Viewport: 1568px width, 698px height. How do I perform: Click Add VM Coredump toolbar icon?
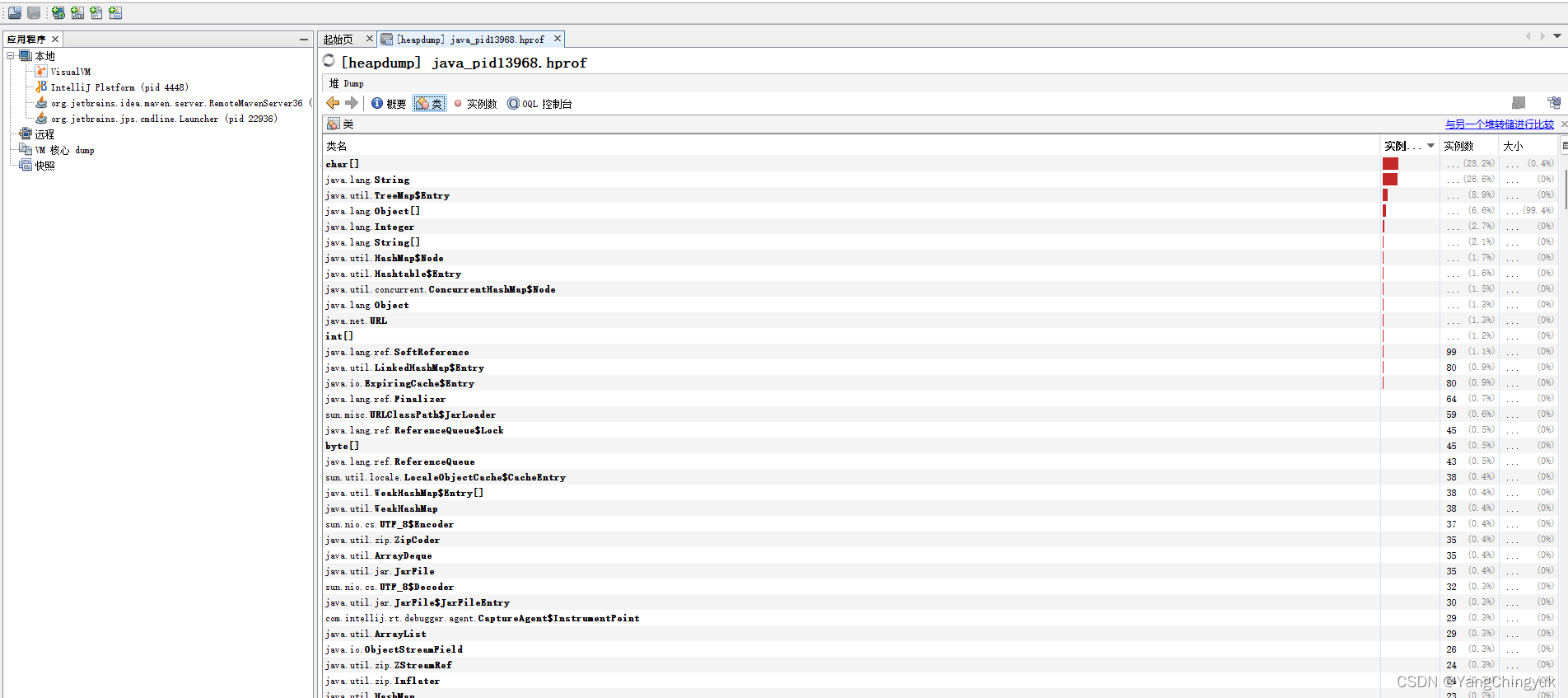(96, 12)
